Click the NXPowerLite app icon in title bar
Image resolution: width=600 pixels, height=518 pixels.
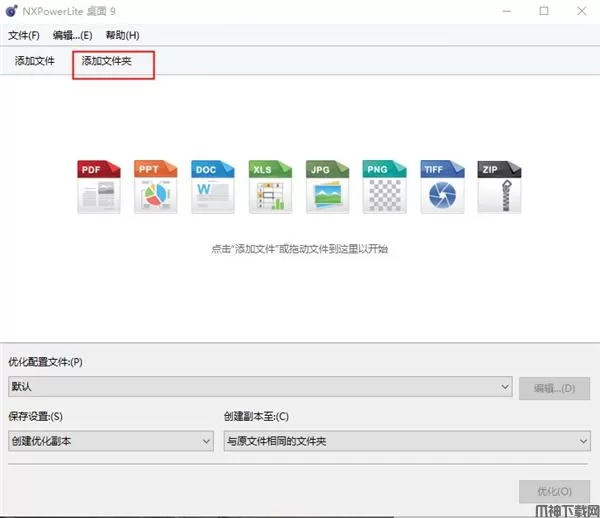(x=14, y=11)
